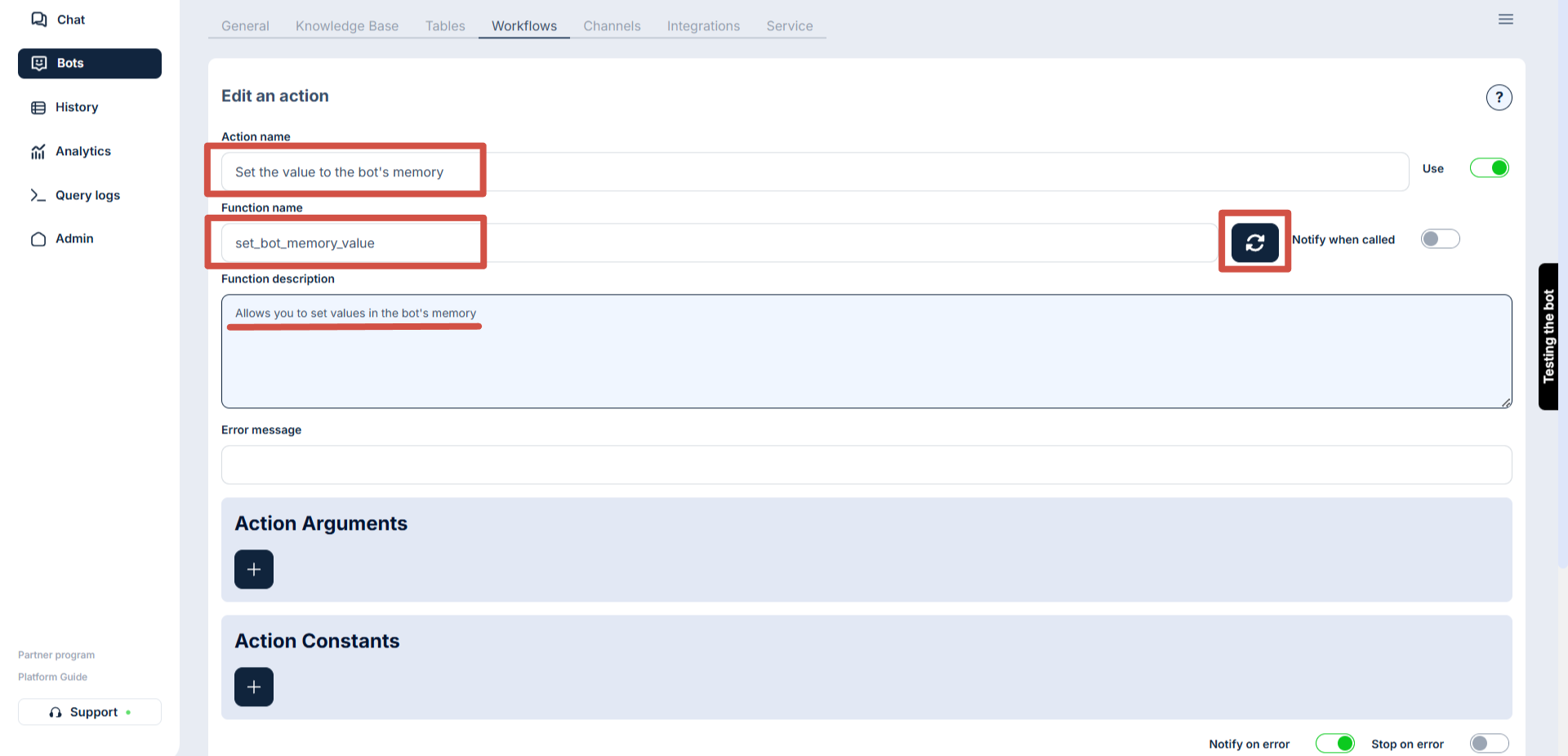Go to Analytics in the sidebar
1568x756 pixels.
(x=82, y=151)
